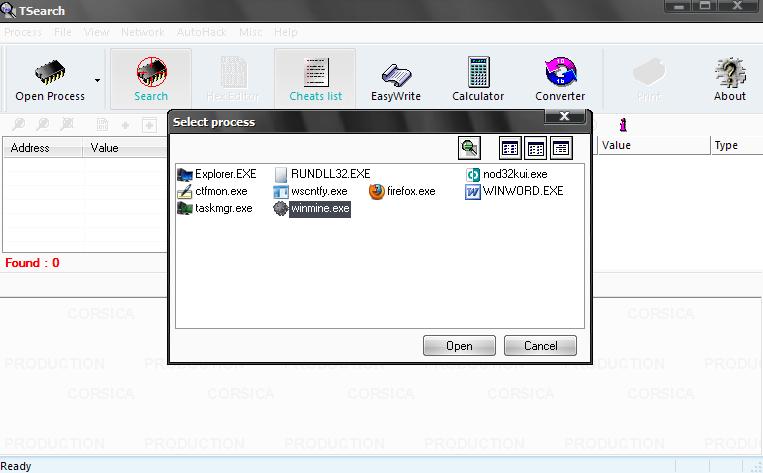Select taskmgr.exe in the process list
763x473 pixels.
(215, 208)
